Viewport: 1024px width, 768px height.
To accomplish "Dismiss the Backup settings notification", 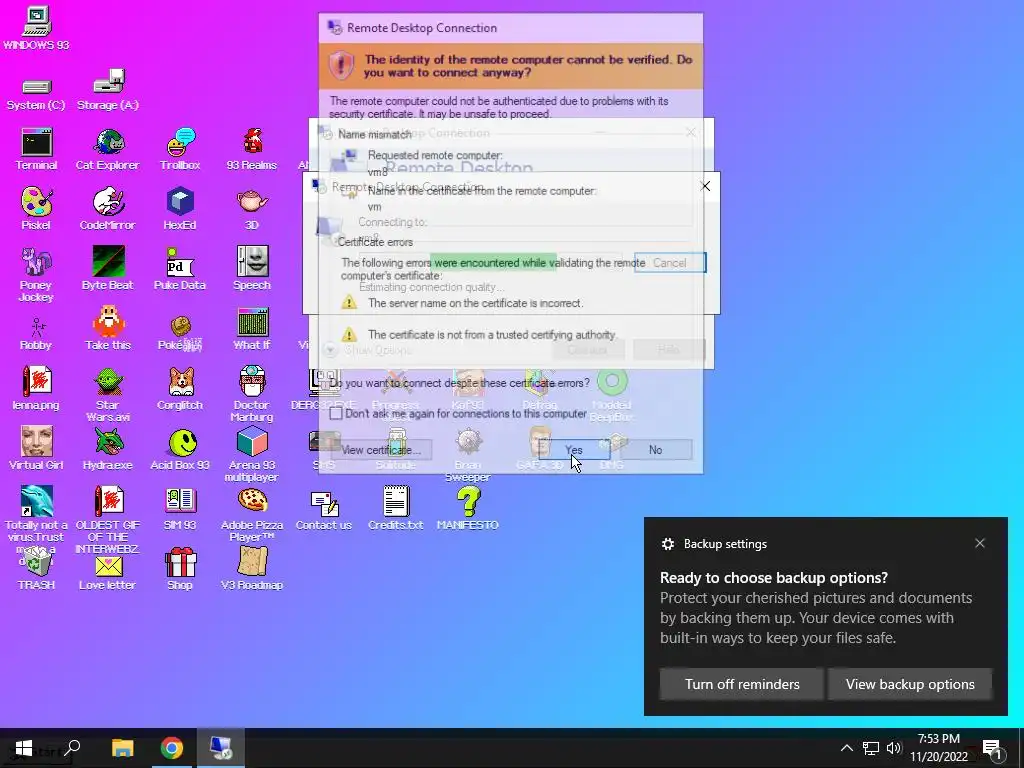I will [980, 543].
